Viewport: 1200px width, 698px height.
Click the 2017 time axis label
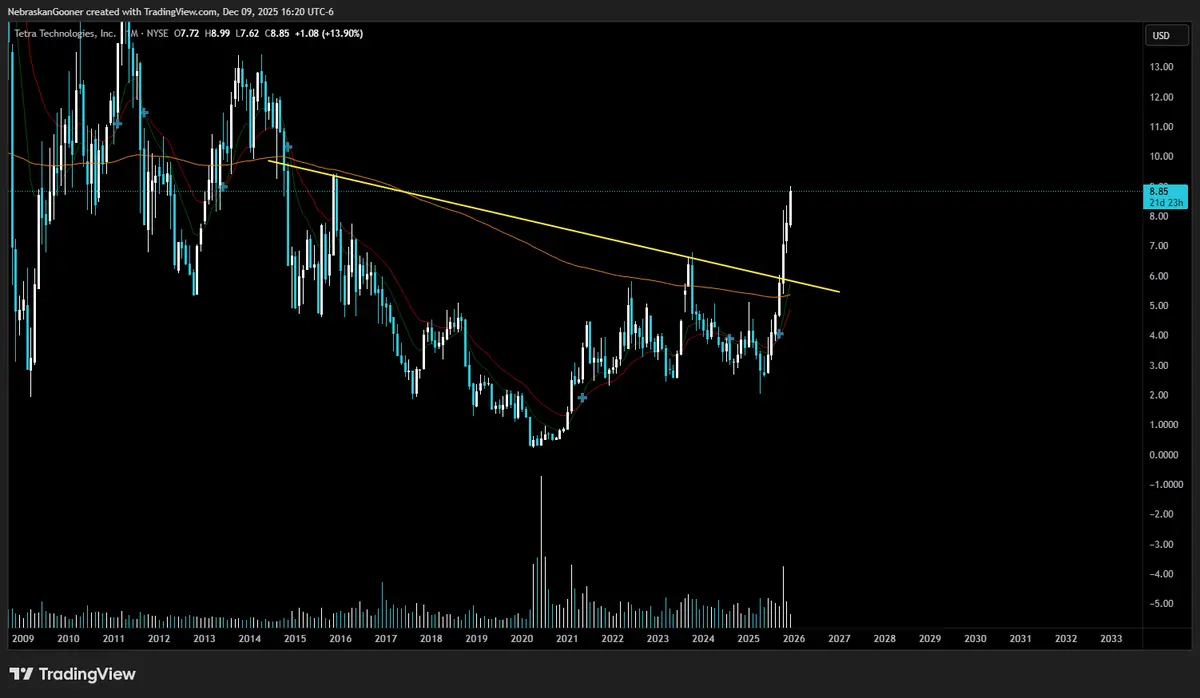[x=385, y=638]
